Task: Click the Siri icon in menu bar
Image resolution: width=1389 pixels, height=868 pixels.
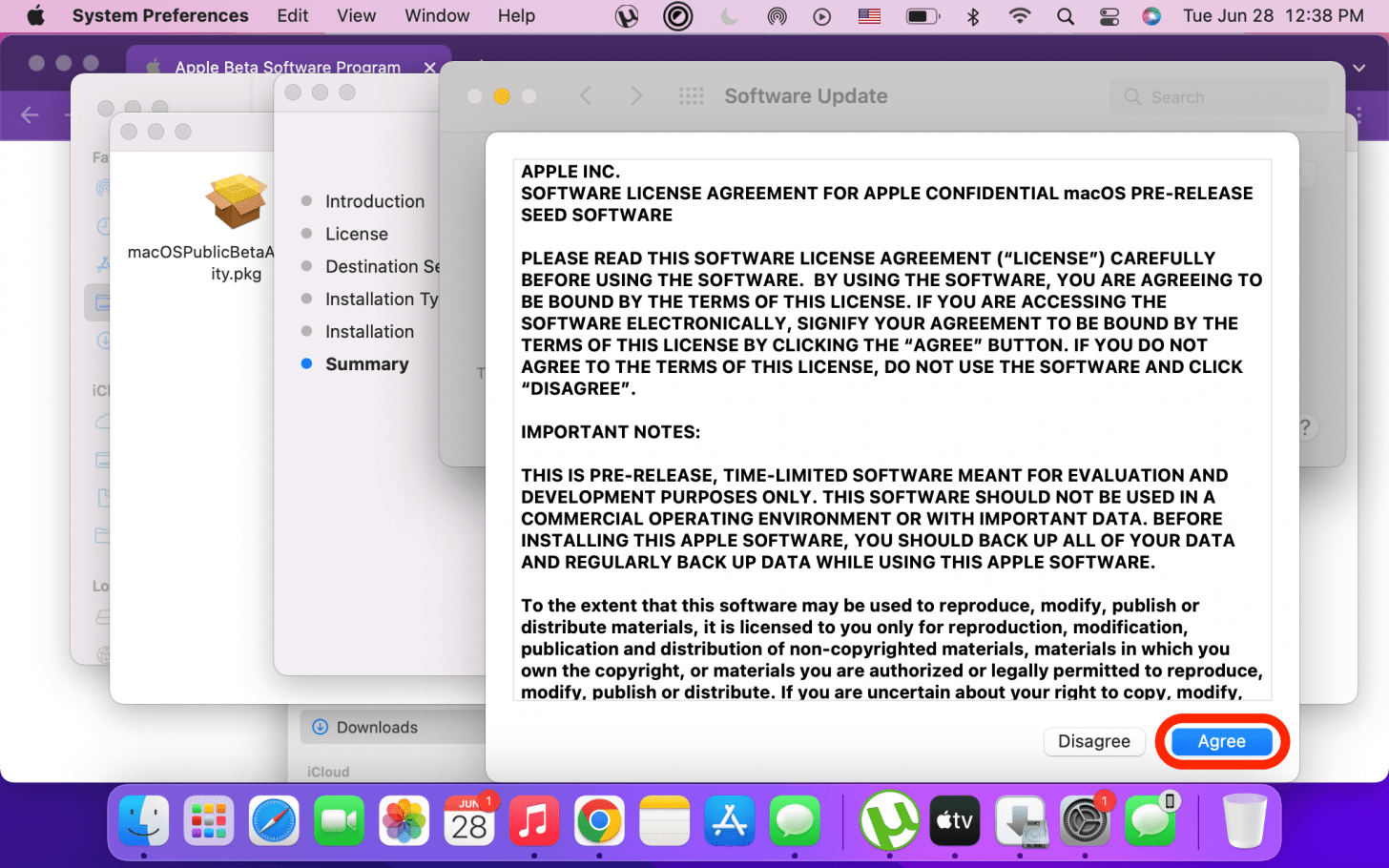Action: click(x=1151, y=16)
